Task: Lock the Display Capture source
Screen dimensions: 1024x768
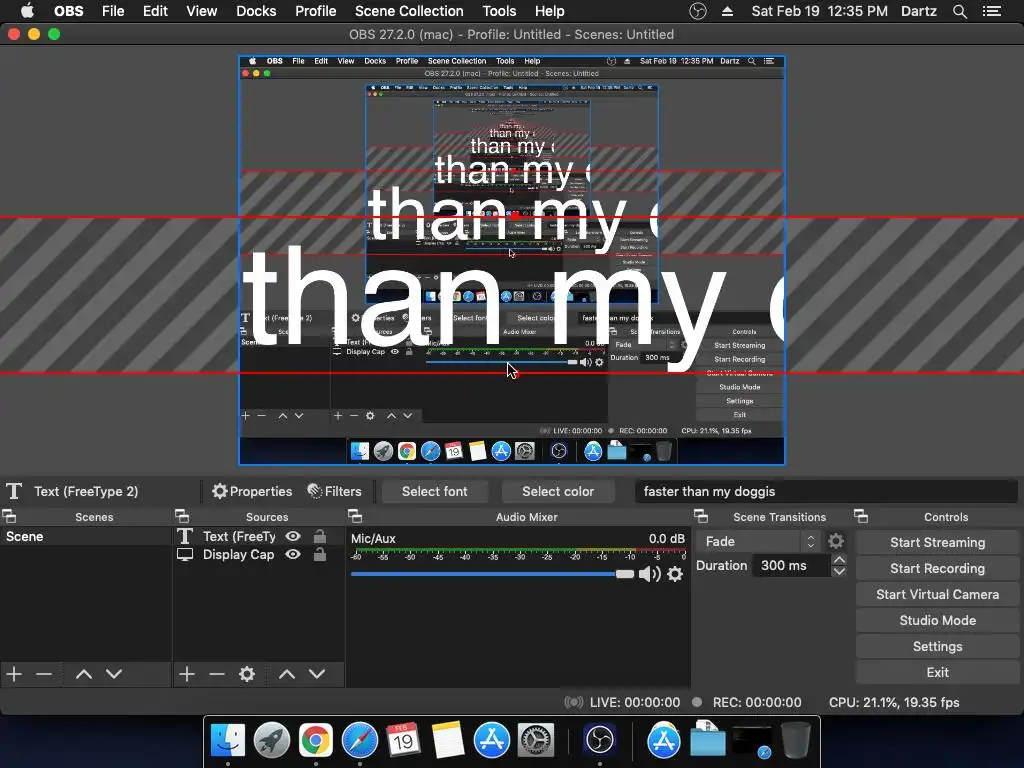Action: click(x=319, y=554)
